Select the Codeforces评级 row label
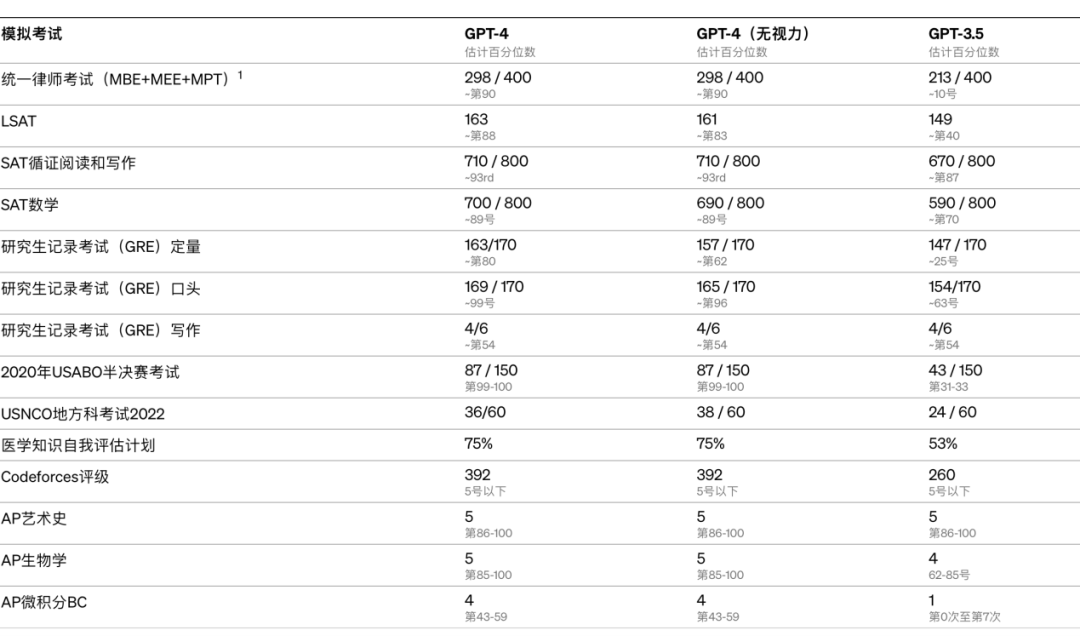 point(55,477)
